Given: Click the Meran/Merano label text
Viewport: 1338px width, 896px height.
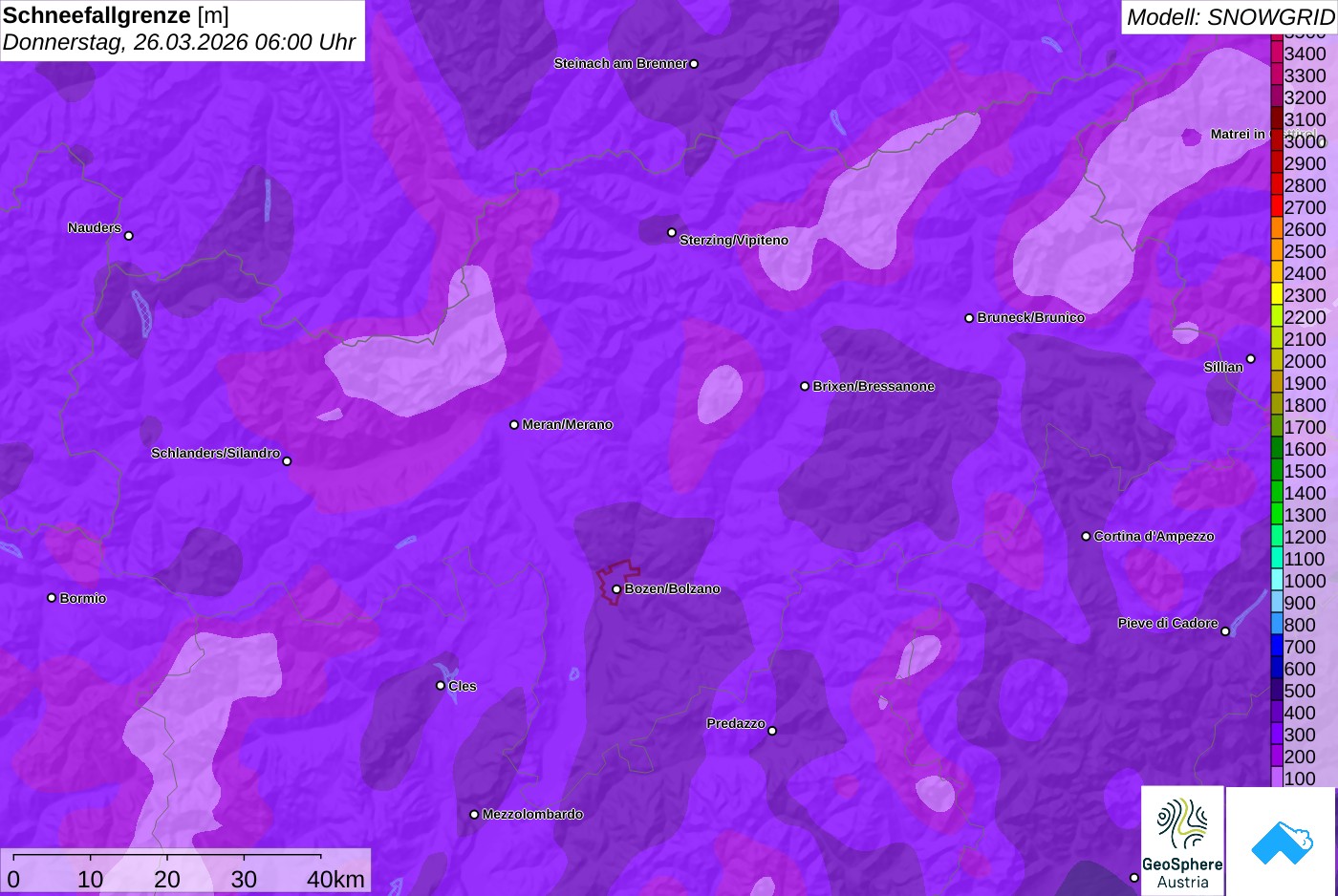Looking at the screenshot, I should point(567,425).
